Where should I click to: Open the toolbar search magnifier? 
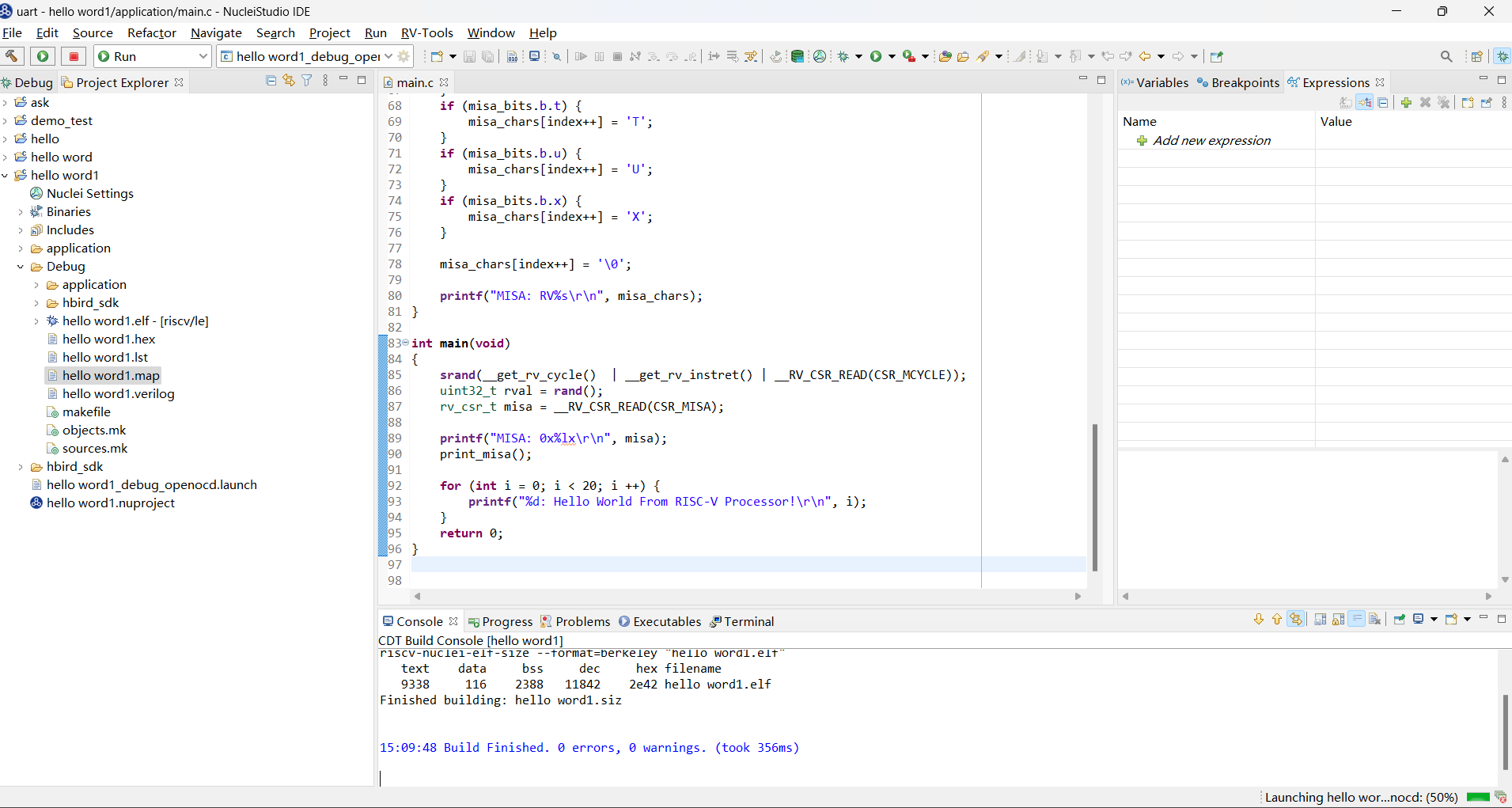(1446, 56)
